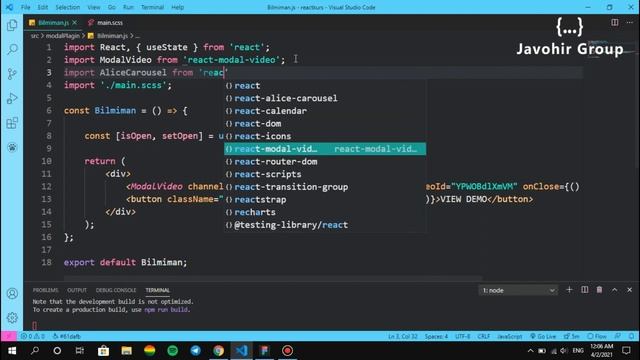This screenshot has height=360, width=640.
Task: Choose 'react-scripts' suggestion
Action: click(325, 174)
